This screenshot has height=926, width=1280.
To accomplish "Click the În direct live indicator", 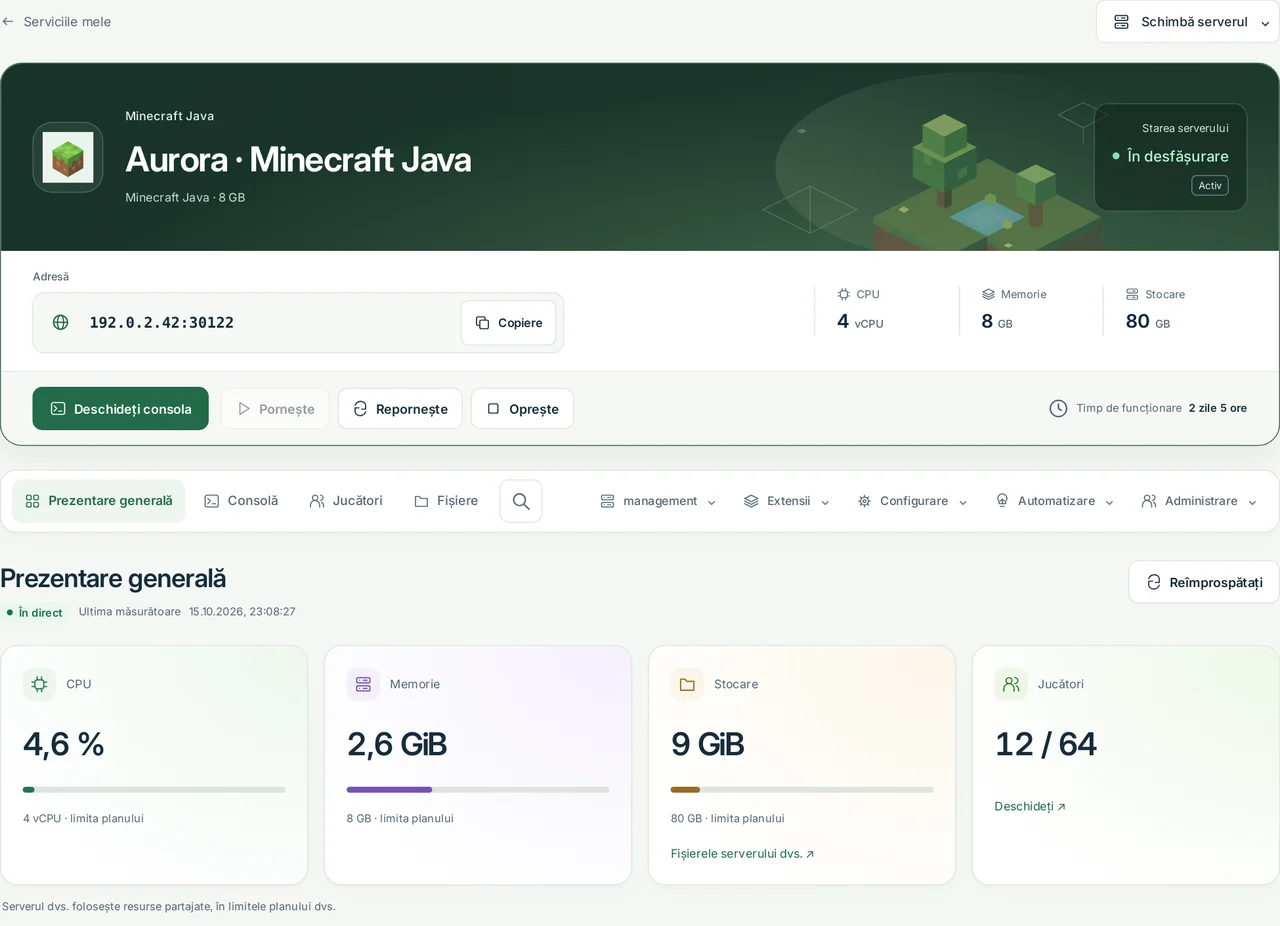I will [35, 612].
